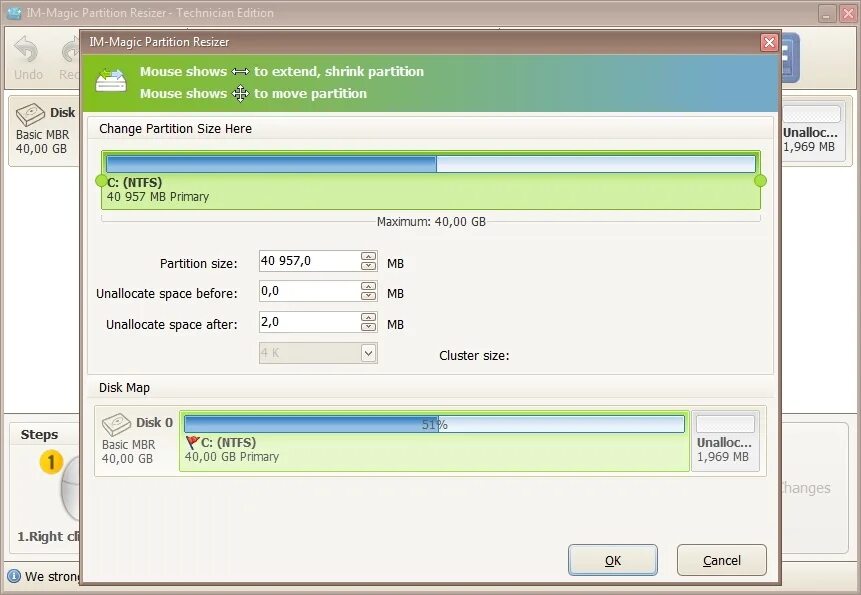This screenshot has width=861, height=595.
Task: Close the IM-Magic Partition Resizer dialog
Action: pos(769,42)
